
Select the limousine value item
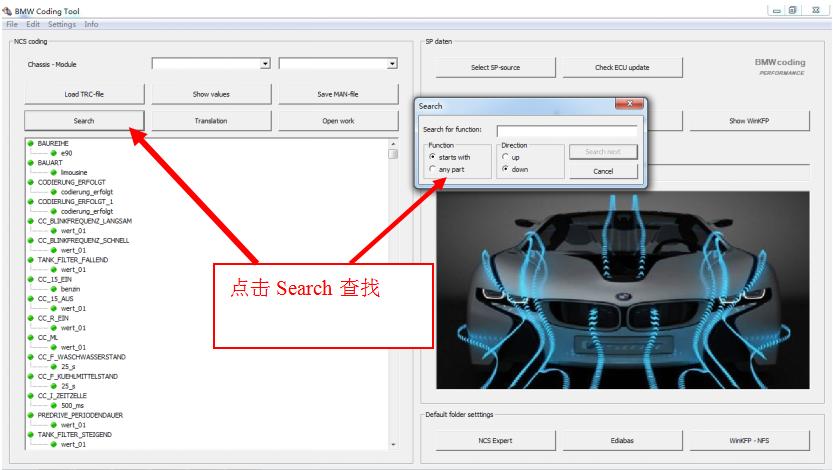tap(74, 173)
